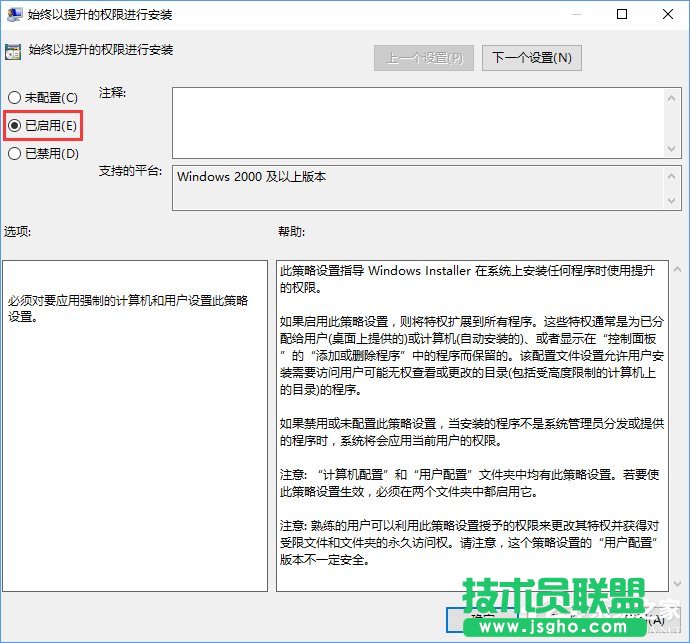The width and height of the screenshot is (690, 643).
Task: Maximize the policy settings window
Action: (622, 14)
